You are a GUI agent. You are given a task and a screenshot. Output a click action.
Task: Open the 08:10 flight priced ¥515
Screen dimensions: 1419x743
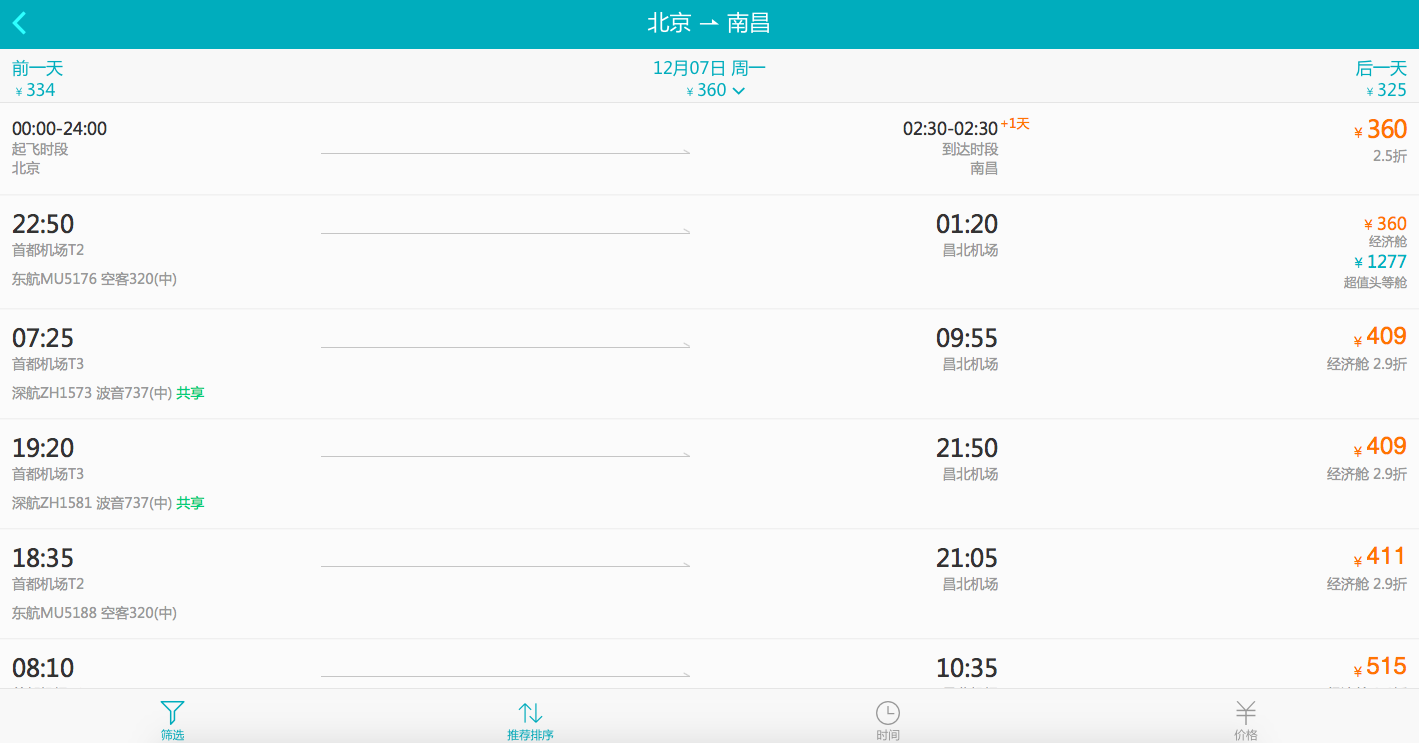[500, 667]
